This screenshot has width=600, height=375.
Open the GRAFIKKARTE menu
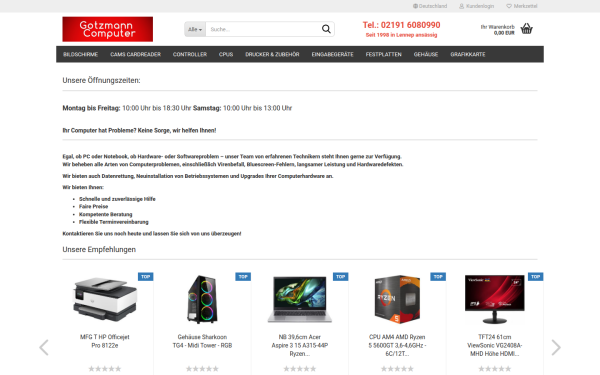[468, 54]
